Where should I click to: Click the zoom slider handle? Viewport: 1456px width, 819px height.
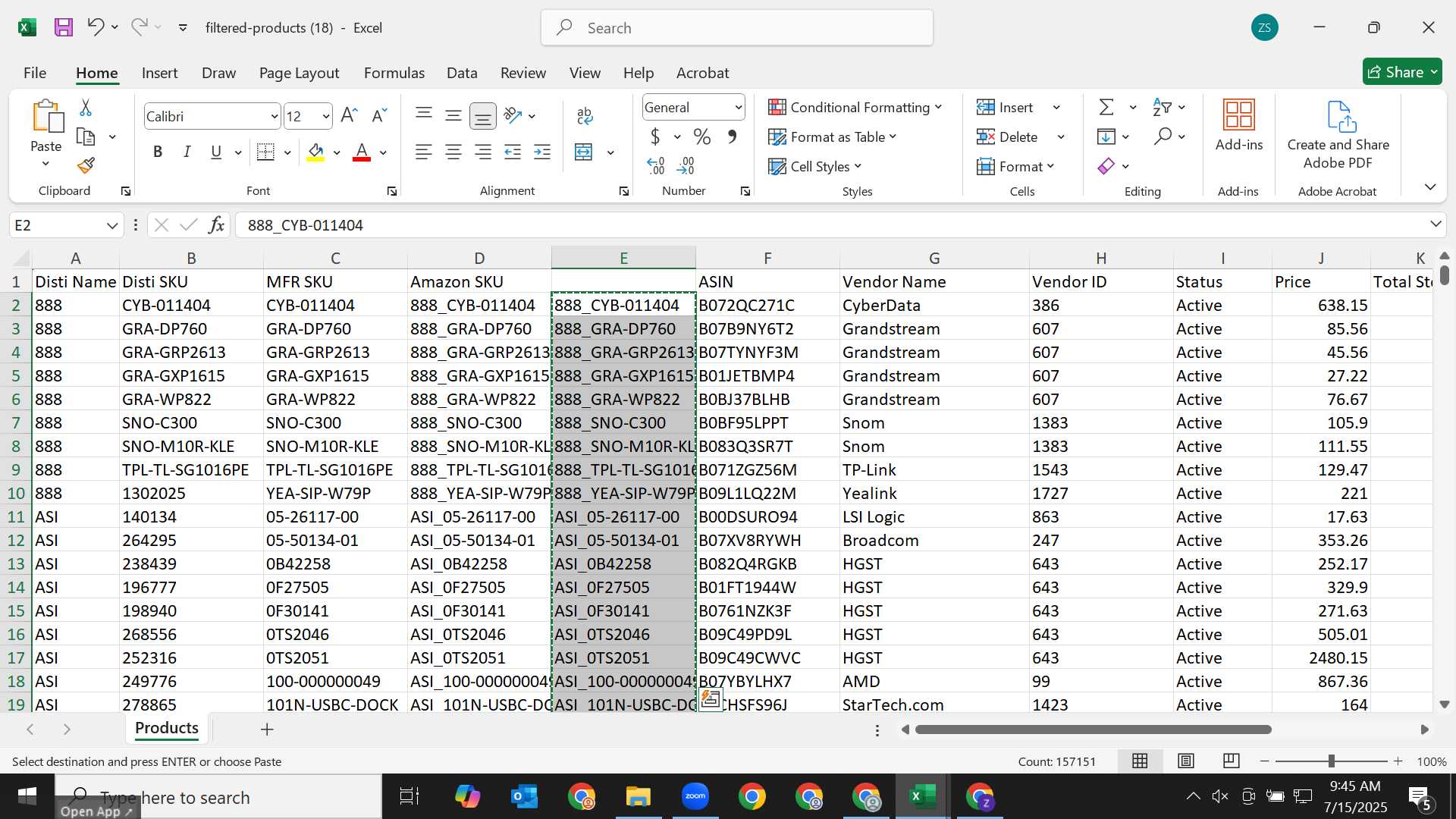[x=1331, y=761]
